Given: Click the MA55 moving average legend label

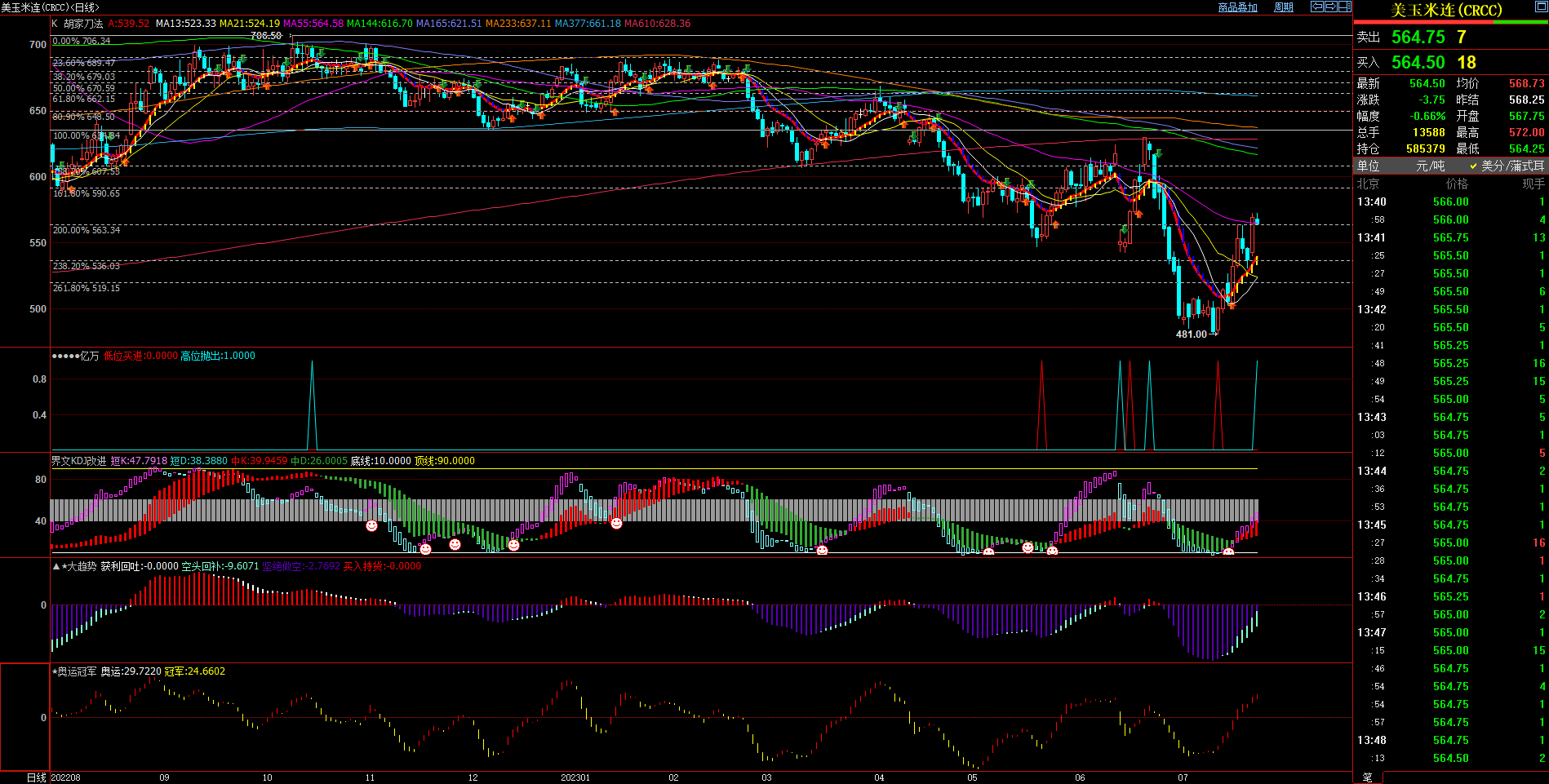Looking at the screenshot, I should point(313,24).
